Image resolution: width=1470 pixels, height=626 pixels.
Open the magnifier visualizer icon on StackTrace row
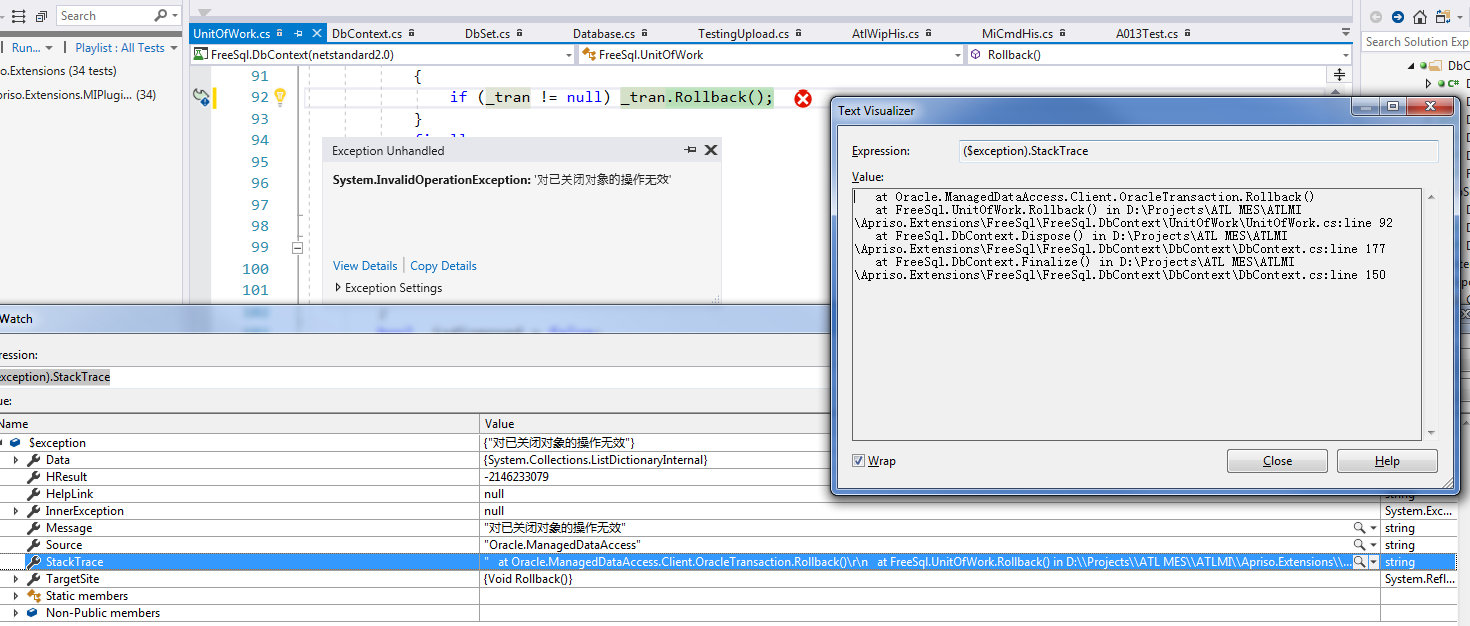(1359, 562)
